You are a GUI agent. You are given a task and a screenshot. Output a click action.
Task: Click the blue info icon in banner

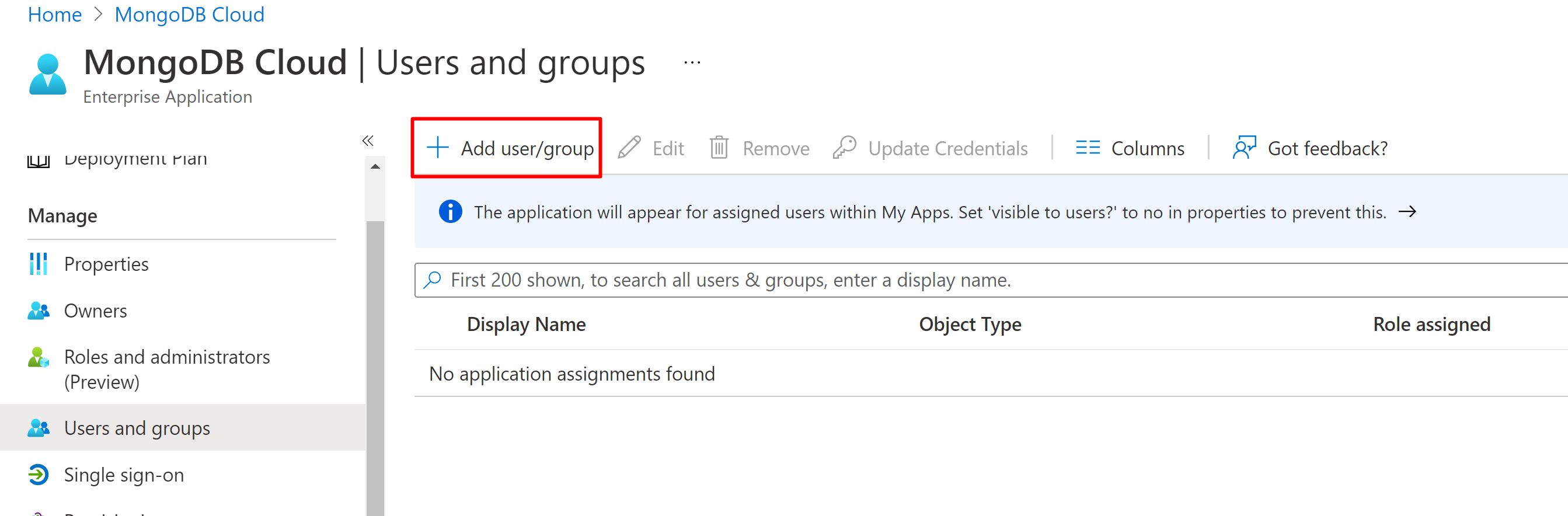[450, 212]
